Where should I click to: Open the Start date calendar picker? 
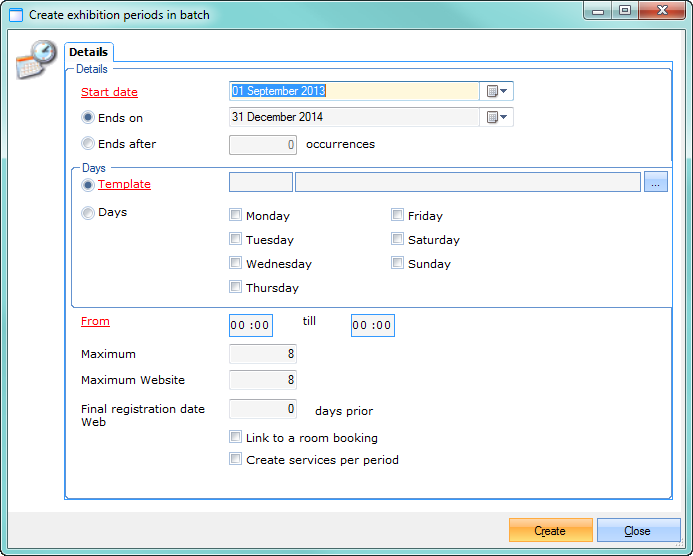497,91
